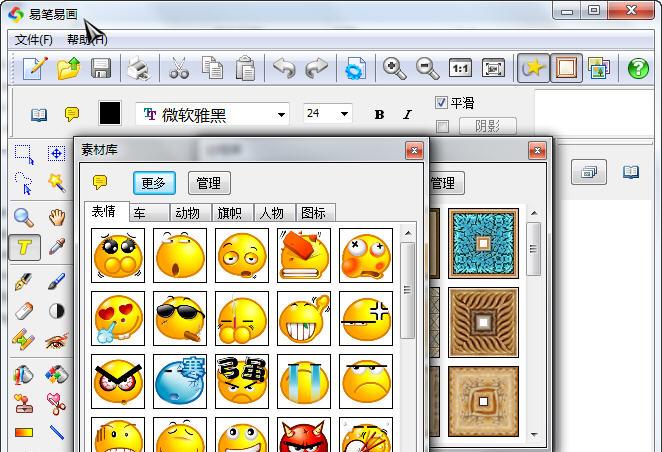Screen dimensions: 662x452
Task: Click the Undo arrow icon
Action: click(x=284, y=68)
